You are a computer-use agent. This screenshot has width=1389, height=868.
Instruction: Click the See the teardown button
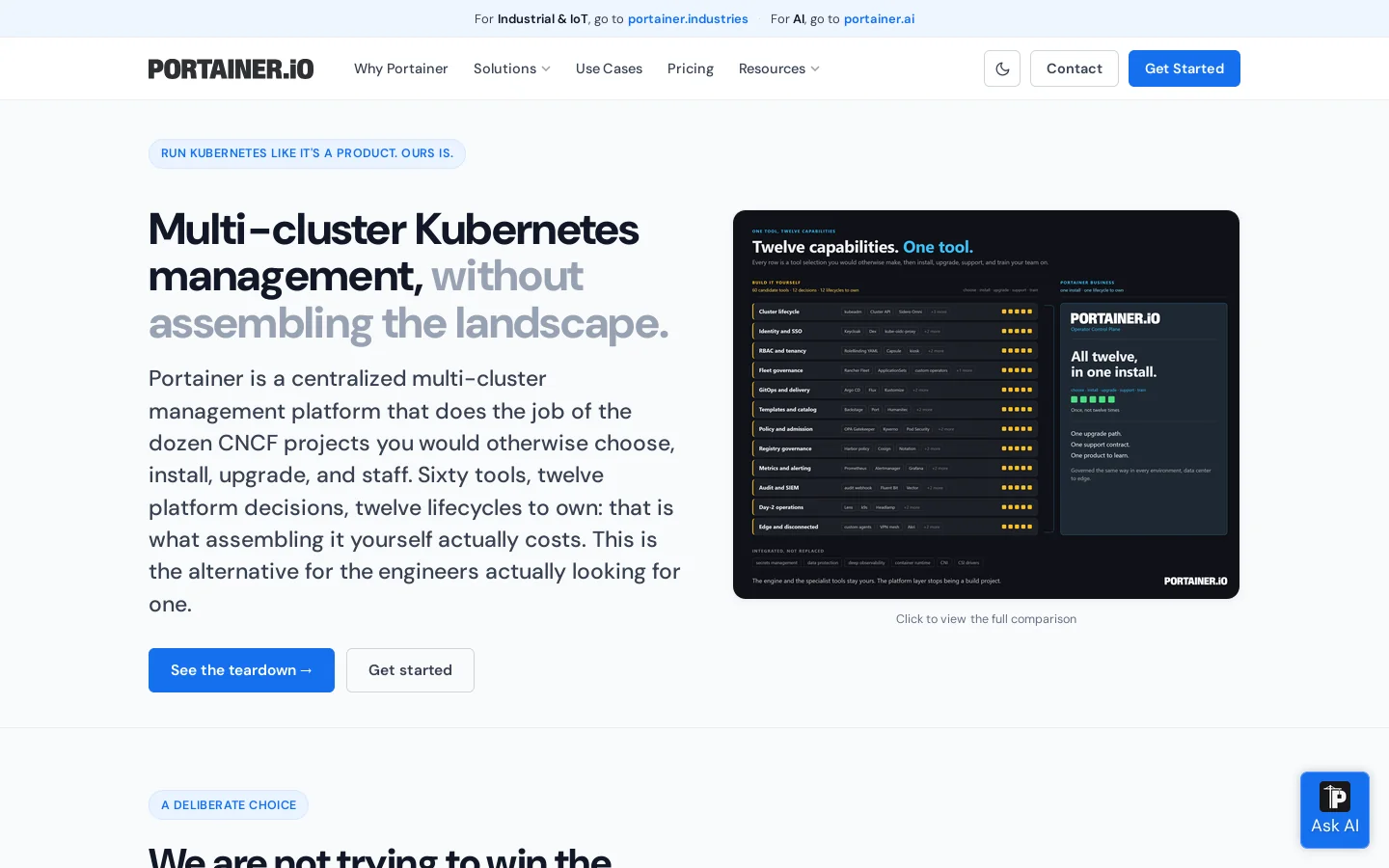coord(241,670)
